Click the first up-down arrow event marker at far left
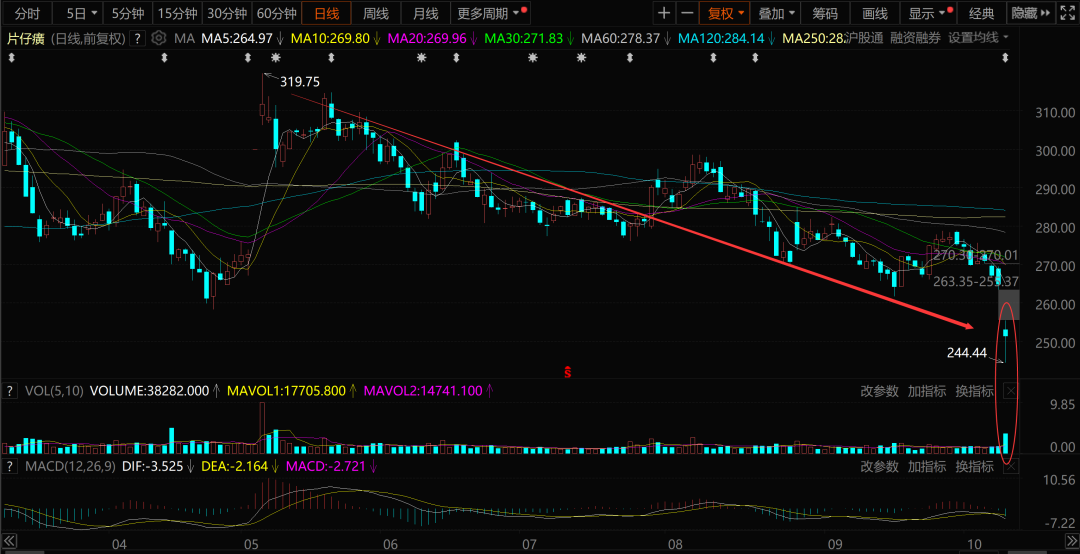The height and width of the screenshot is (554, 1080). coord(12,59)
